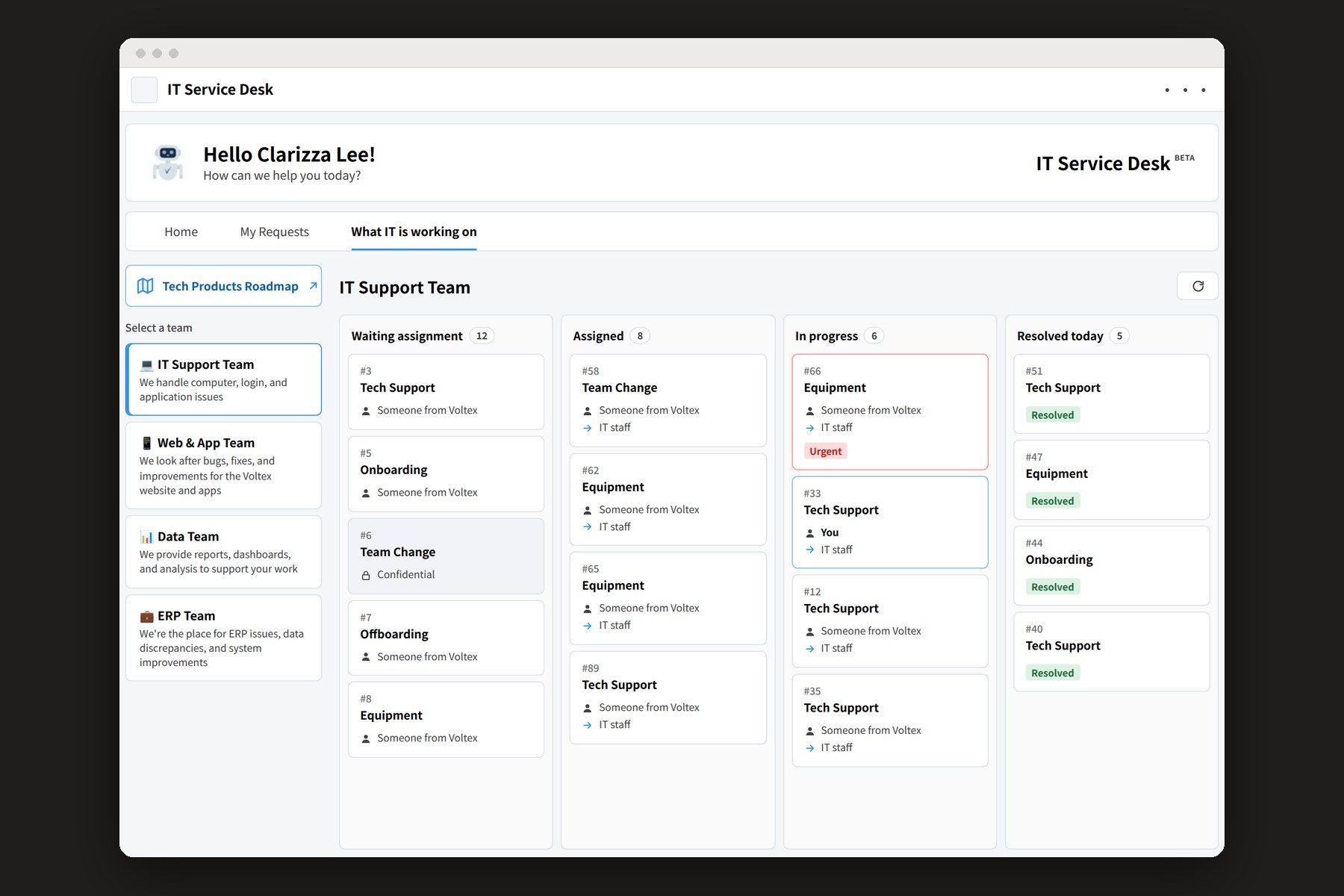The image size is (1344, 896).
Task: Open ticket #89 Tech Support
Action: tap(668, 697)
